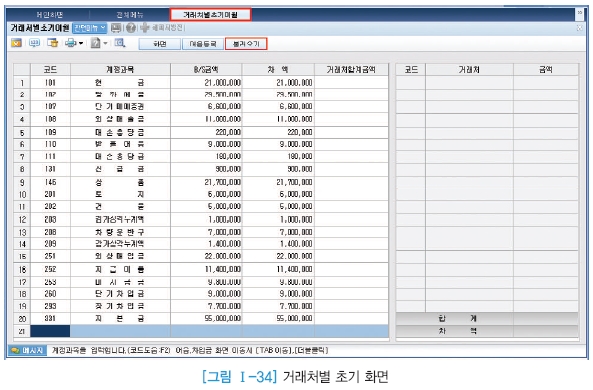593x390 pixels.
Task: Open the 간편메뉴 dropdown
Action: (90, 28)
